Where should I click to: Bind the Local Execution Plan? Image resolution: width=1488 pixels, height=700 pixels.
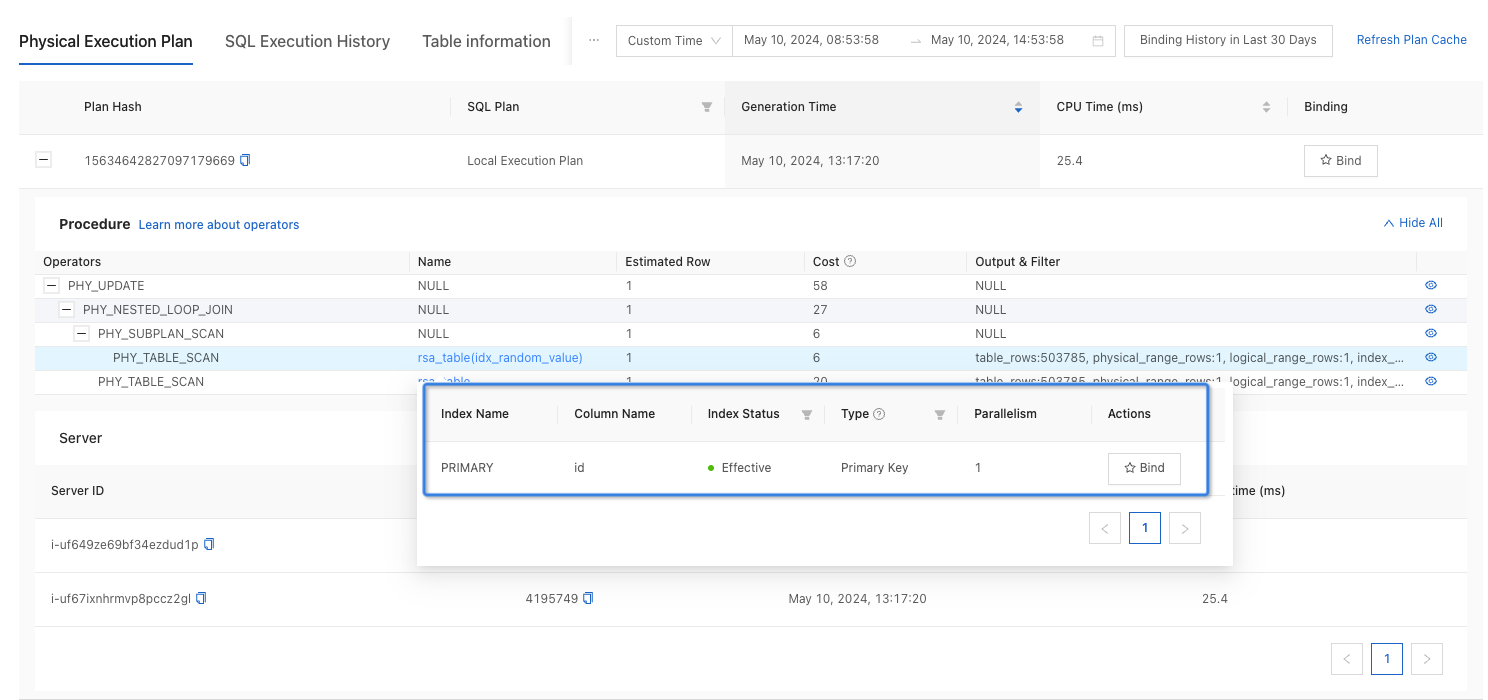(x=1340, y=160)
